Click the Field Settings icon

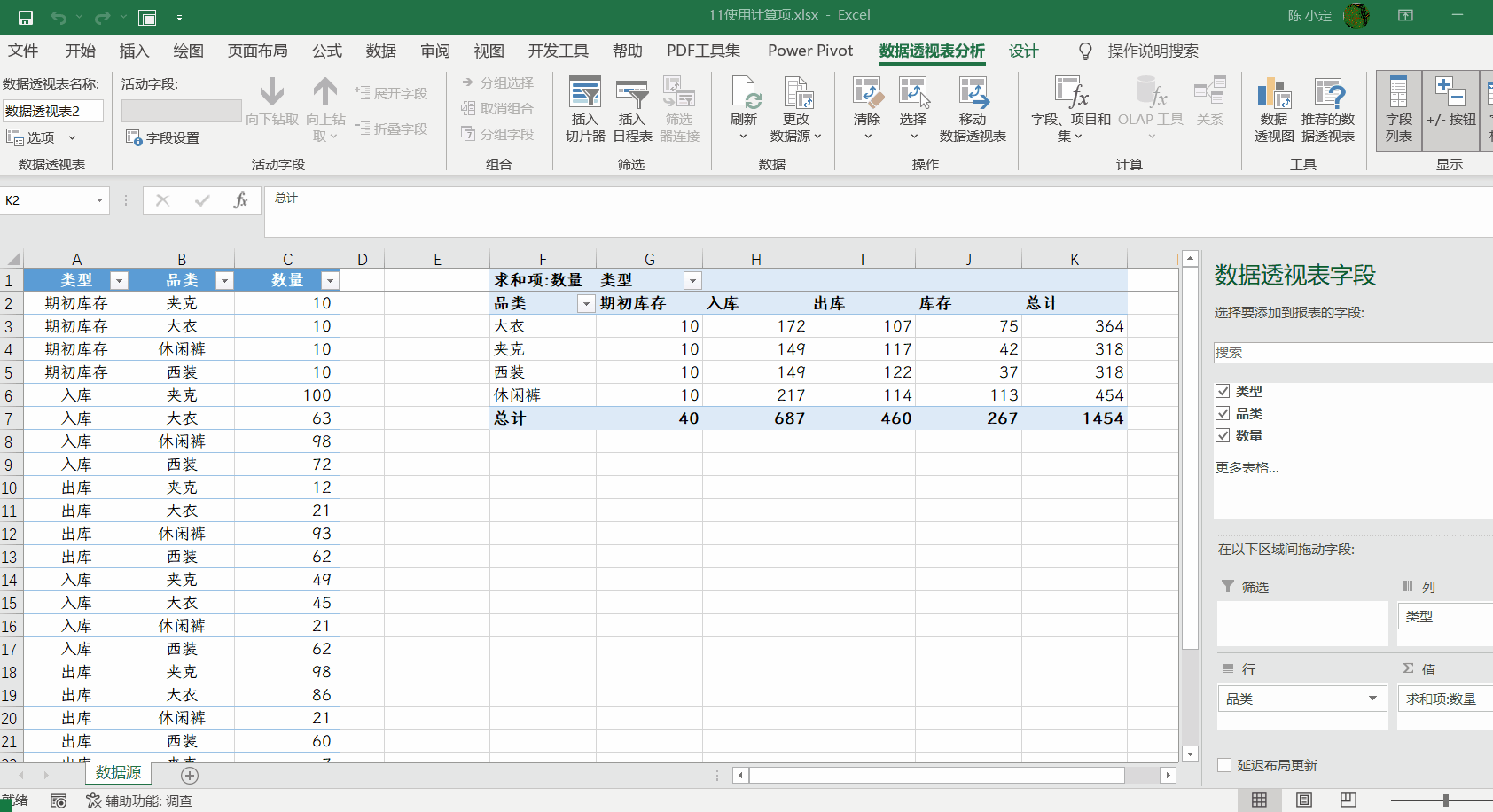134,137
